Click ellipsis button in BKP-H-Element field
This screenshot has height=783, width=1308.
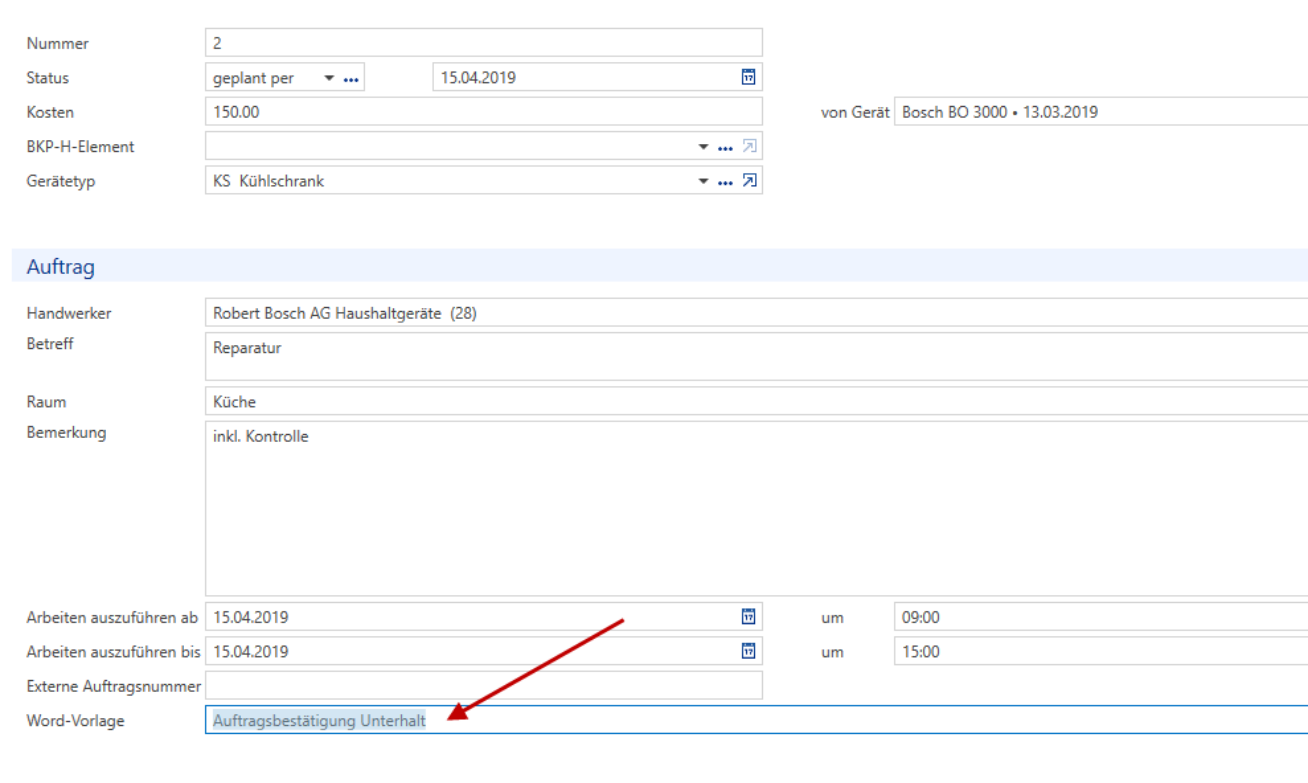(x=726, y=147)
